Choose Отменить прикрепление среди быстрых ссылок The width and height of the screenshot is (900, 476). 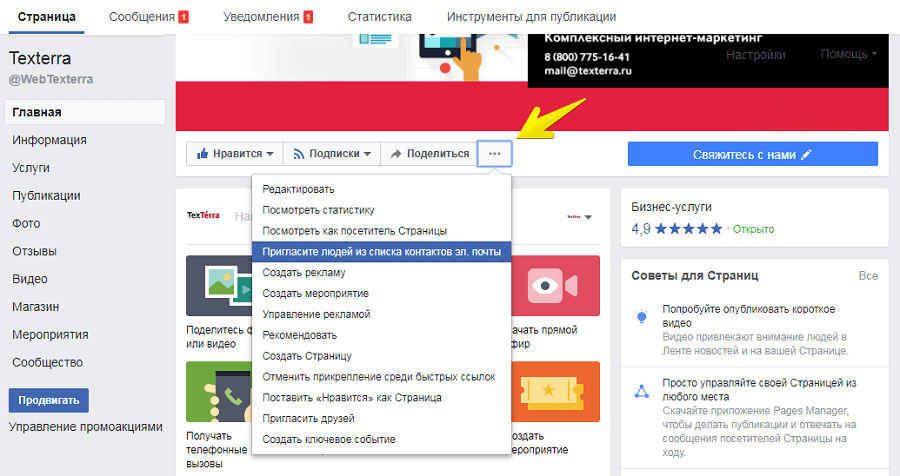[381, 377]
